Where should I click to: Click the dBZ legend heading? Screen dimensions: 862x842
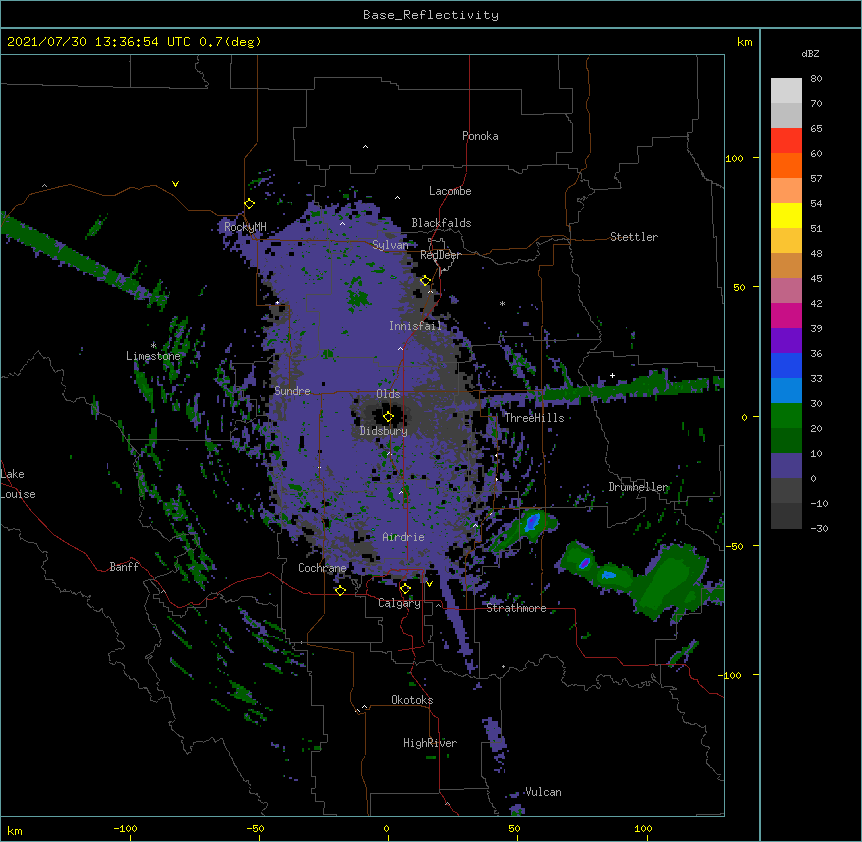[x=810, y=54]
